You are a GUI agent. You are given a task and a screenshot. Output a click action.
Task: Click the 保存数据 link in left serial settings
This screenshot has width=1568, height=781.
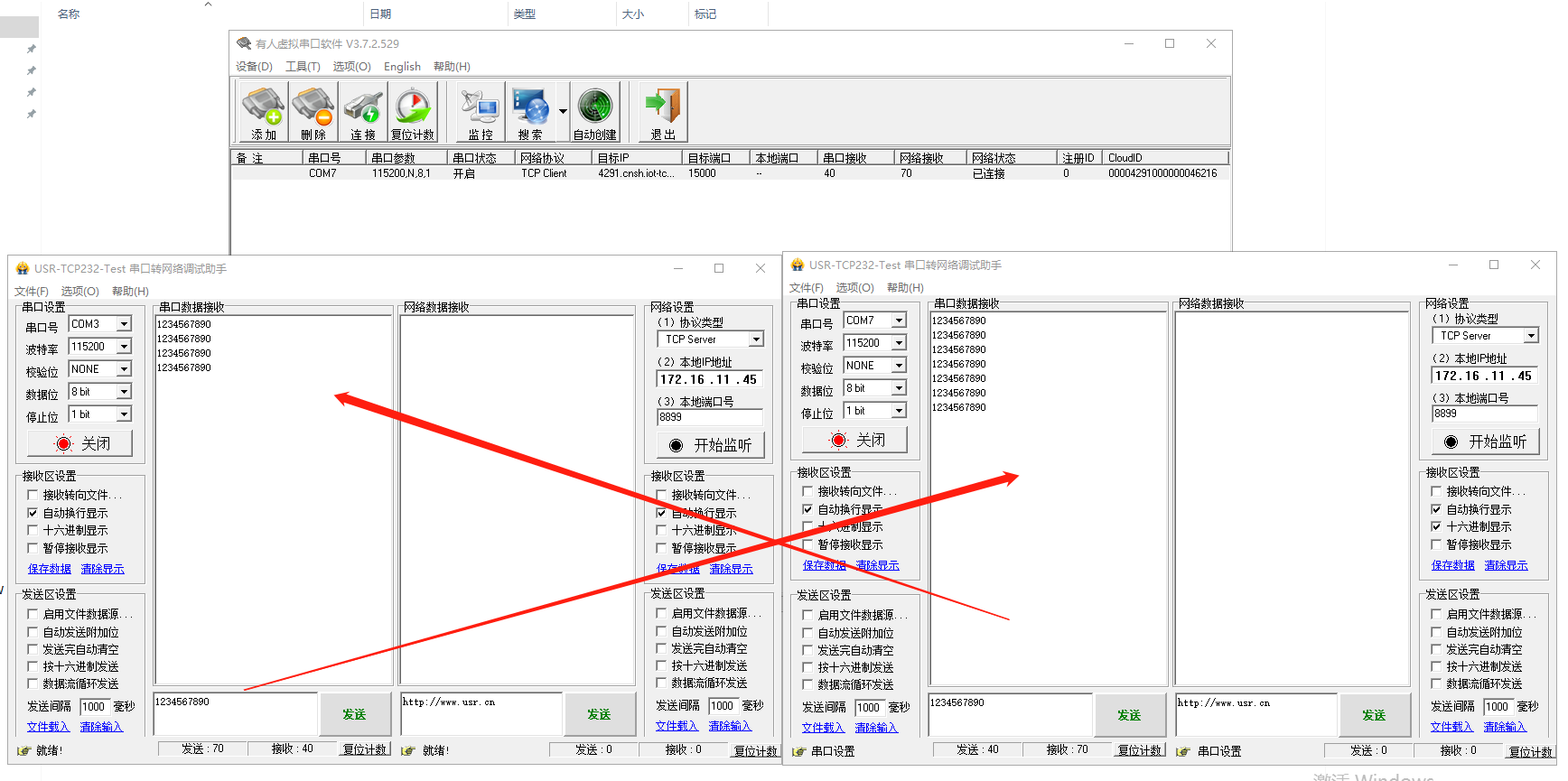(50, 569)
